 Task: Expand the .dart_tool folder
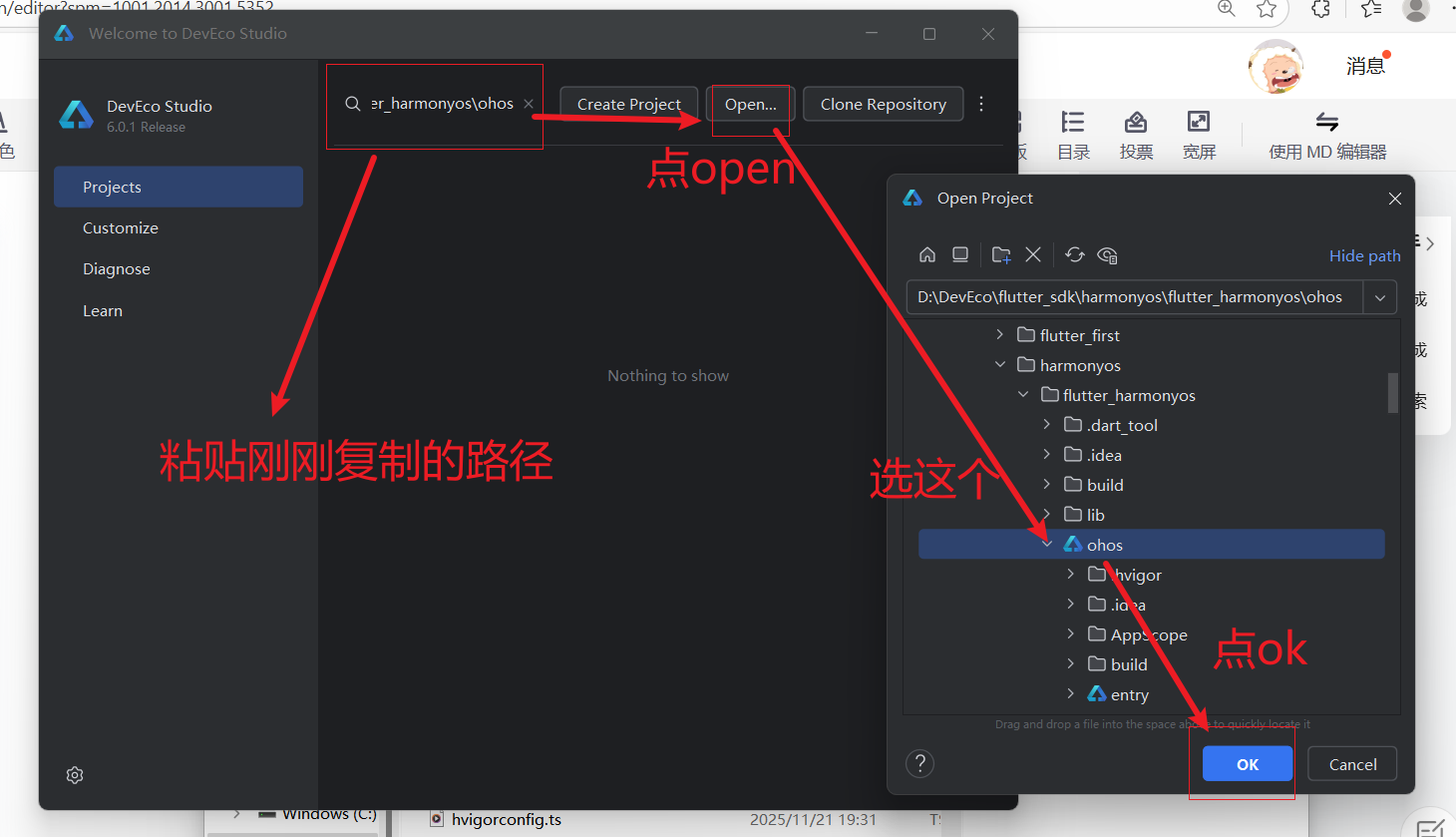[1046, 425]
